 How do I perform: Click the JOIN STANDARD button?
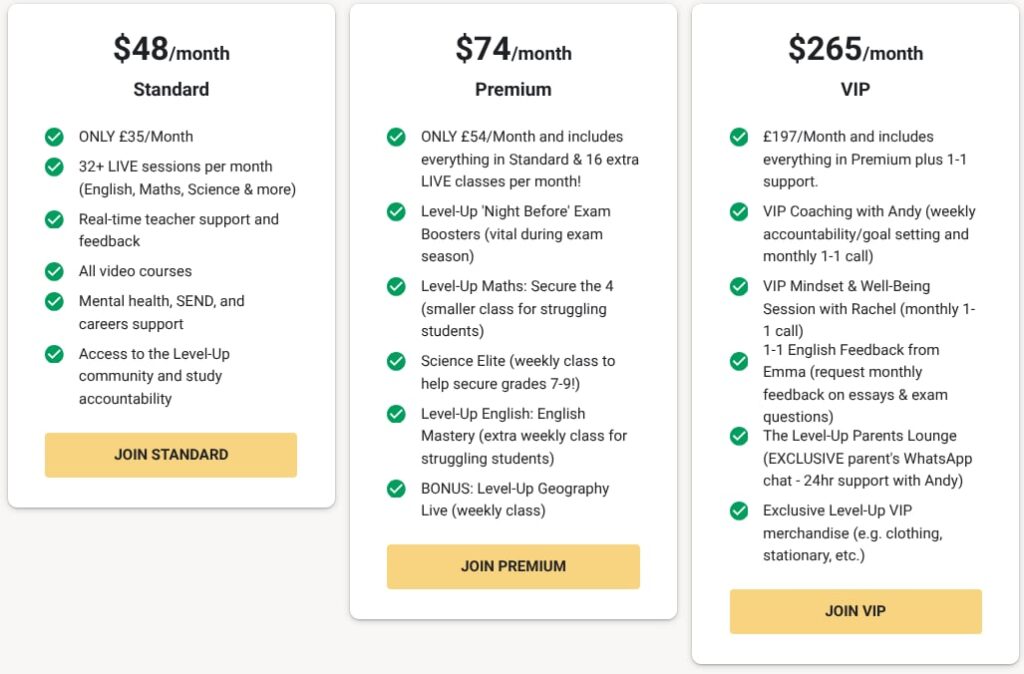click(x=171, y=455)
